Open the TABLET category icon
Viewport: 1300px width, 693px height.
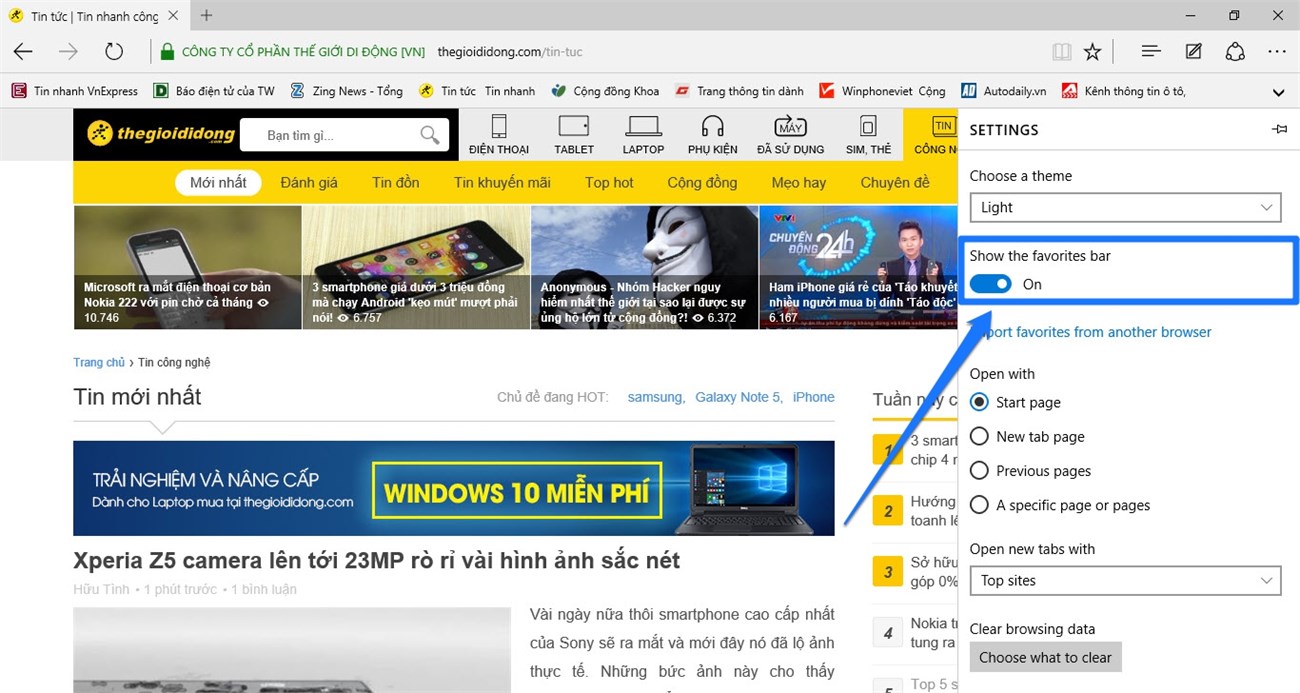pyautogui.click(x=574, y=134)
